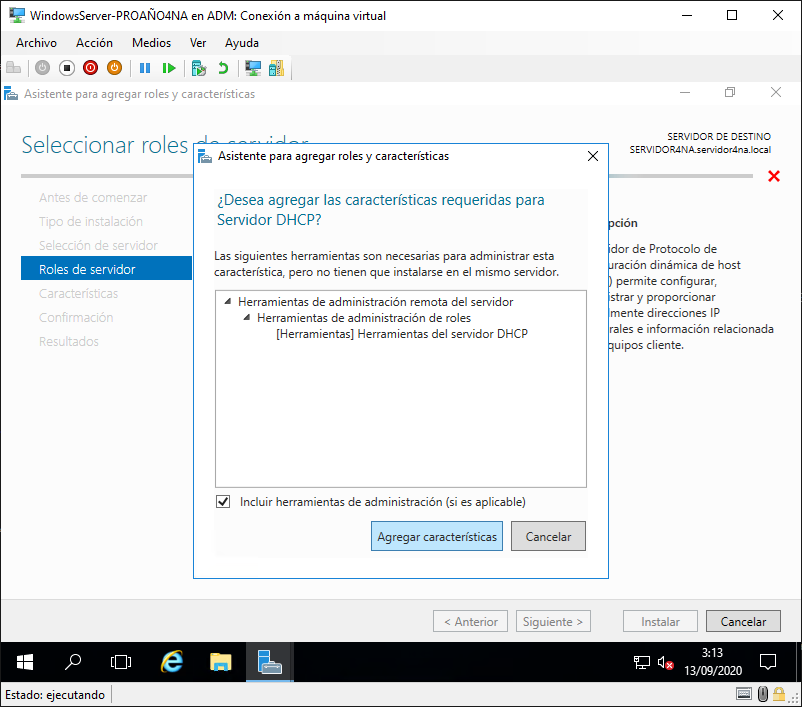
Task: Click the Instalar button
Action: [x=660, y=621]
